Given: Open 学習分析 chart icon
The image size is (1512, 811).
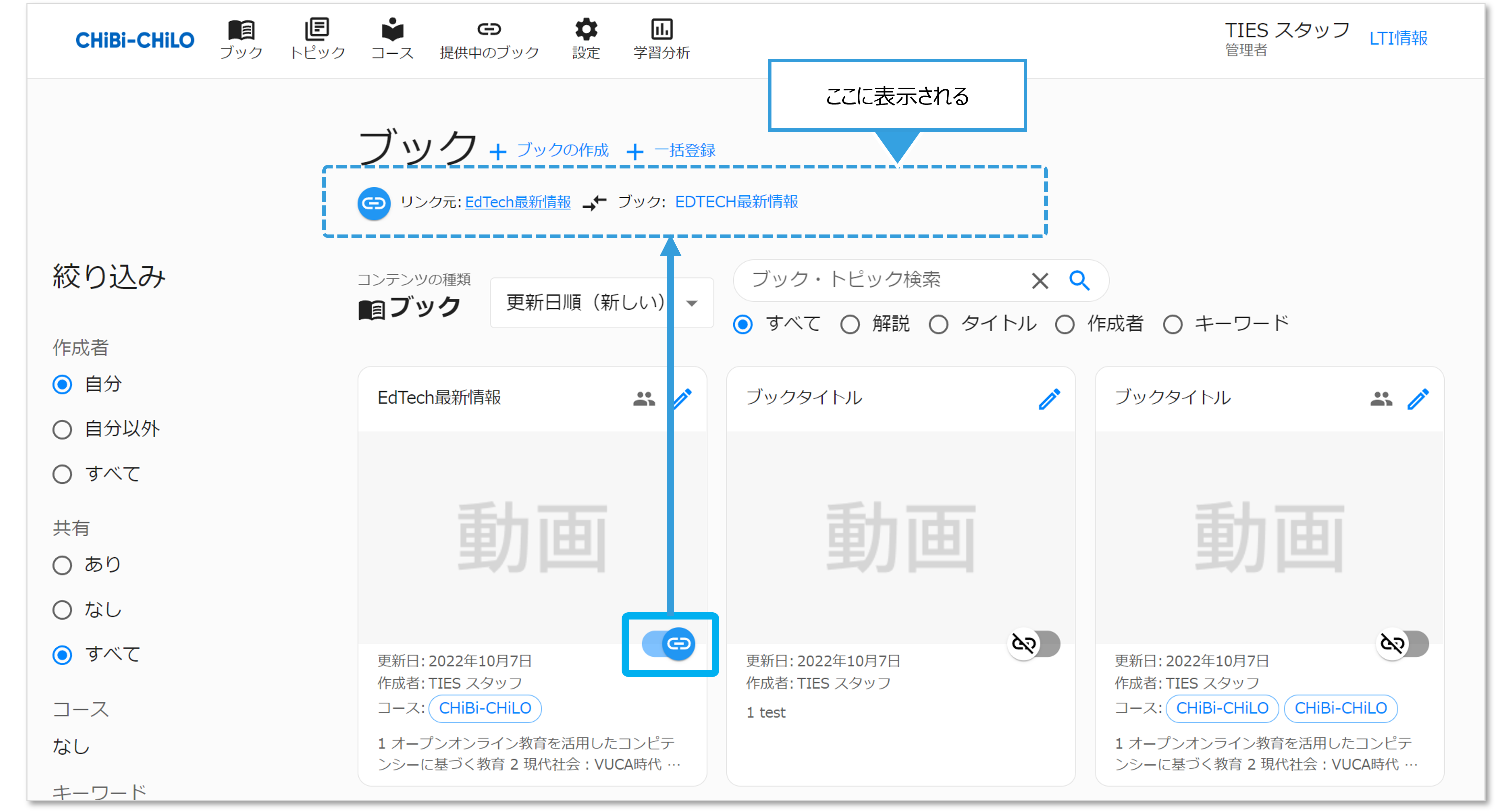Looking at the screenshot, I should coord(661,29).
